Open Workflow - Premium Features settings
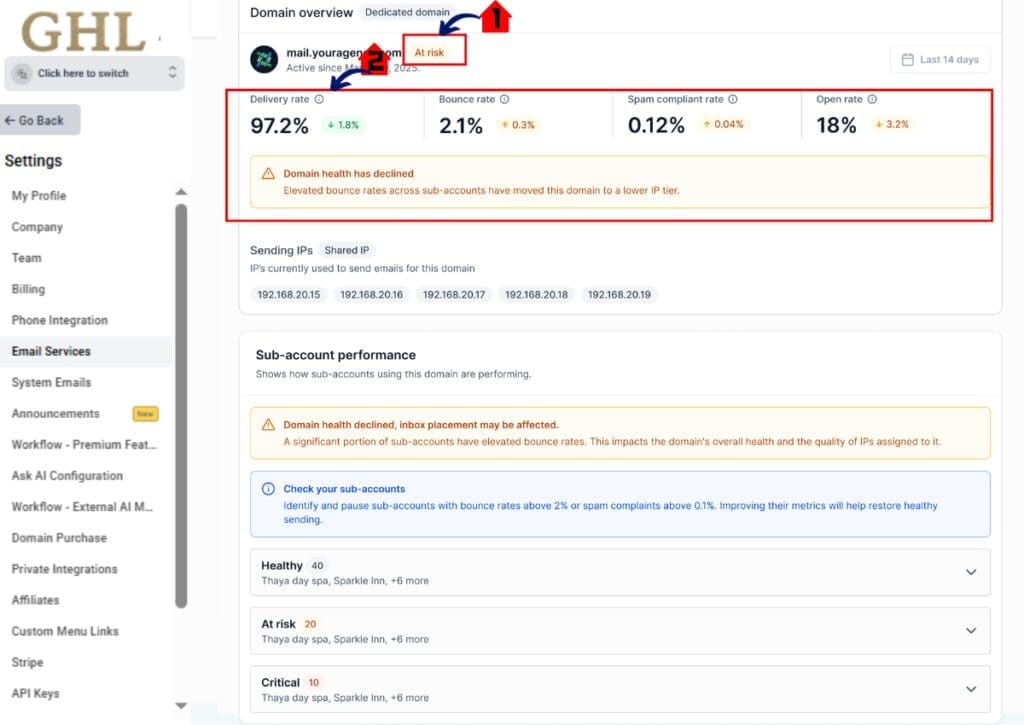The image size is (1024, 725). click(84, 445)
